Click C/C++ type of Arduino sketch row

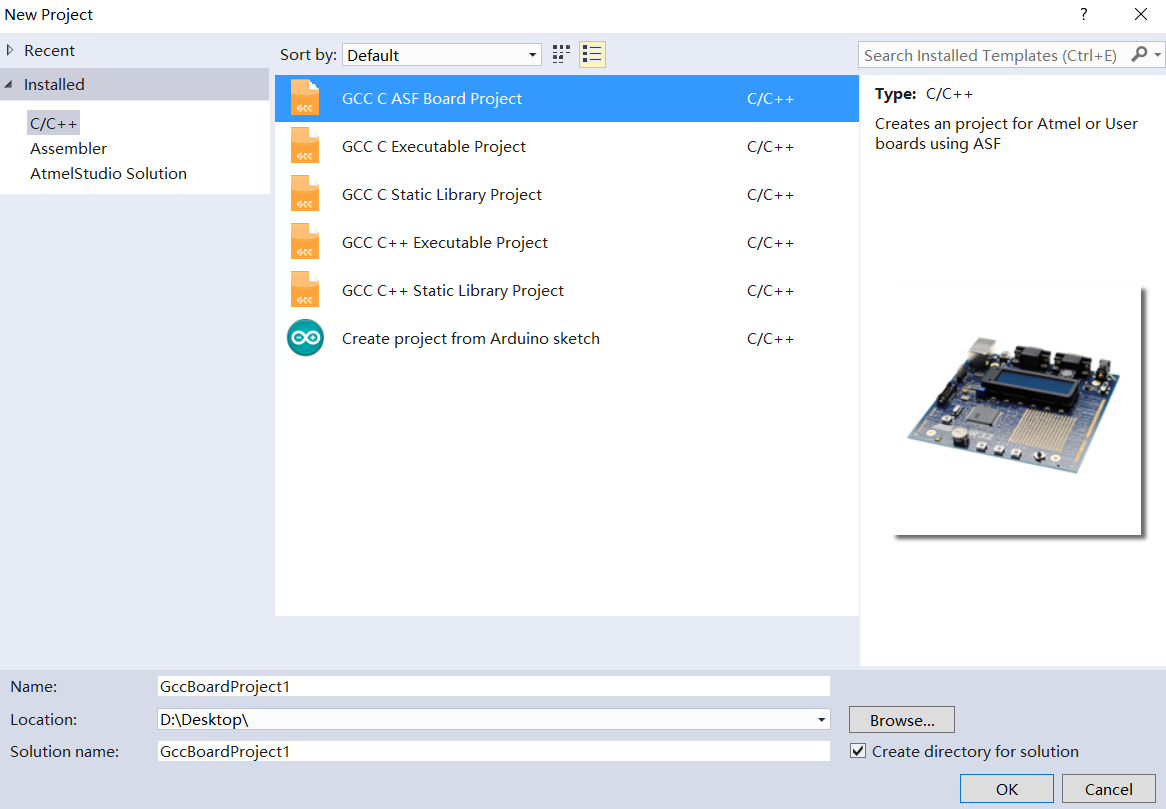click(770, 338)
